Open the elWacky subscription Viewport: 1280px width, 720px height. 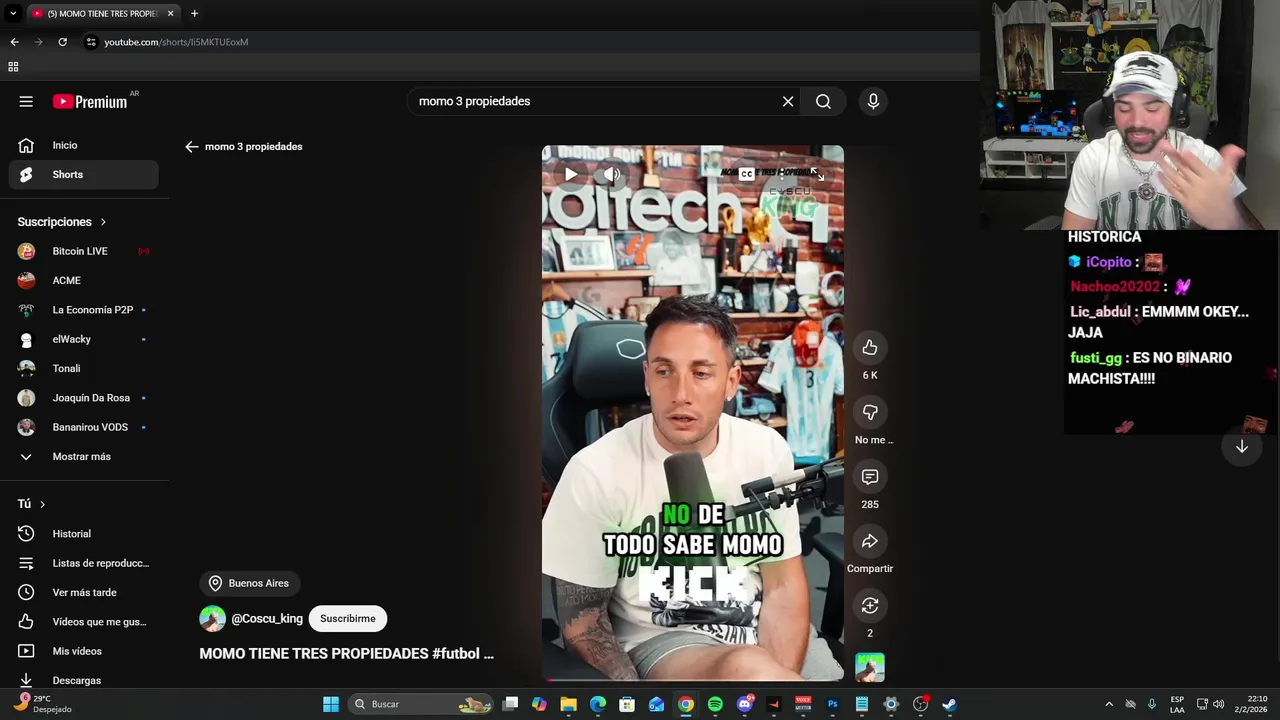pyautogui.click(x=84, y=339)
